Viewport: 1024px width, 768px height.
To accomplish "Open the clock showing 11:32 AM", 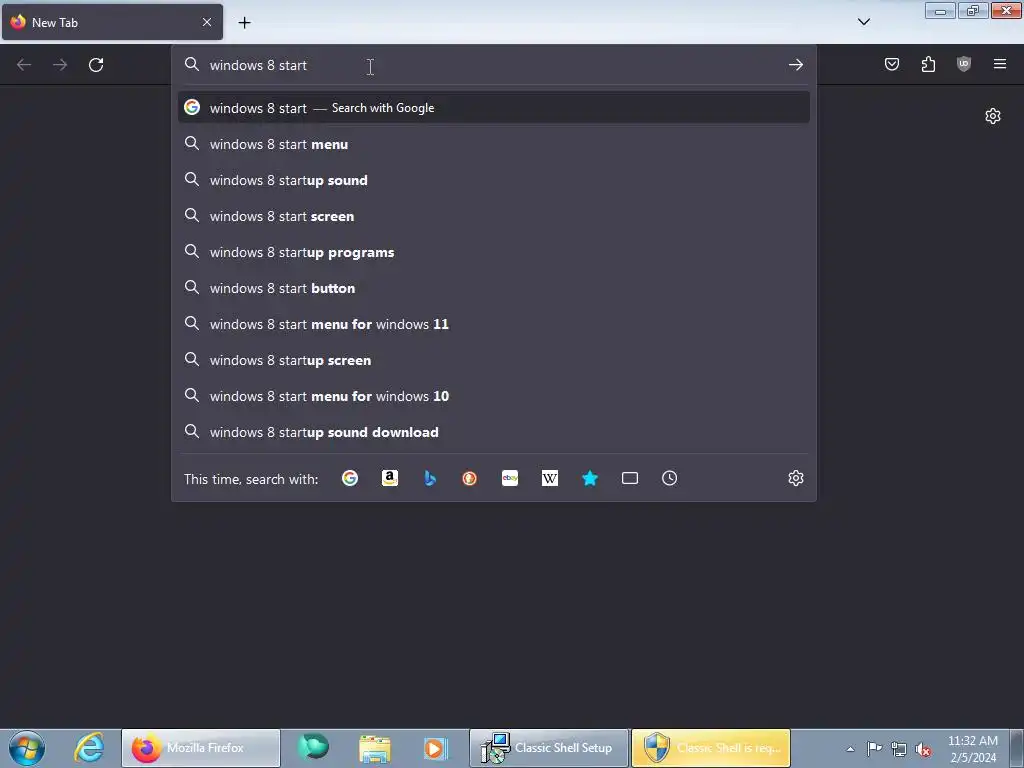I will [x=973, y=748].
